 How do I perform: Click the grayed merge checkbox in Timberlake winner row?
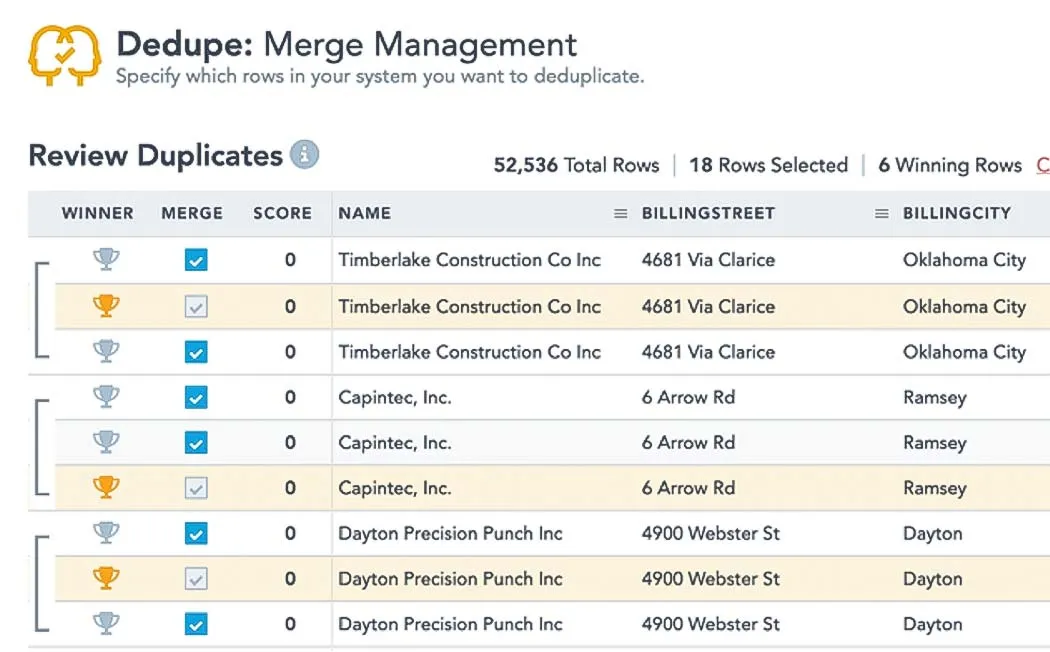coord(196,307)
